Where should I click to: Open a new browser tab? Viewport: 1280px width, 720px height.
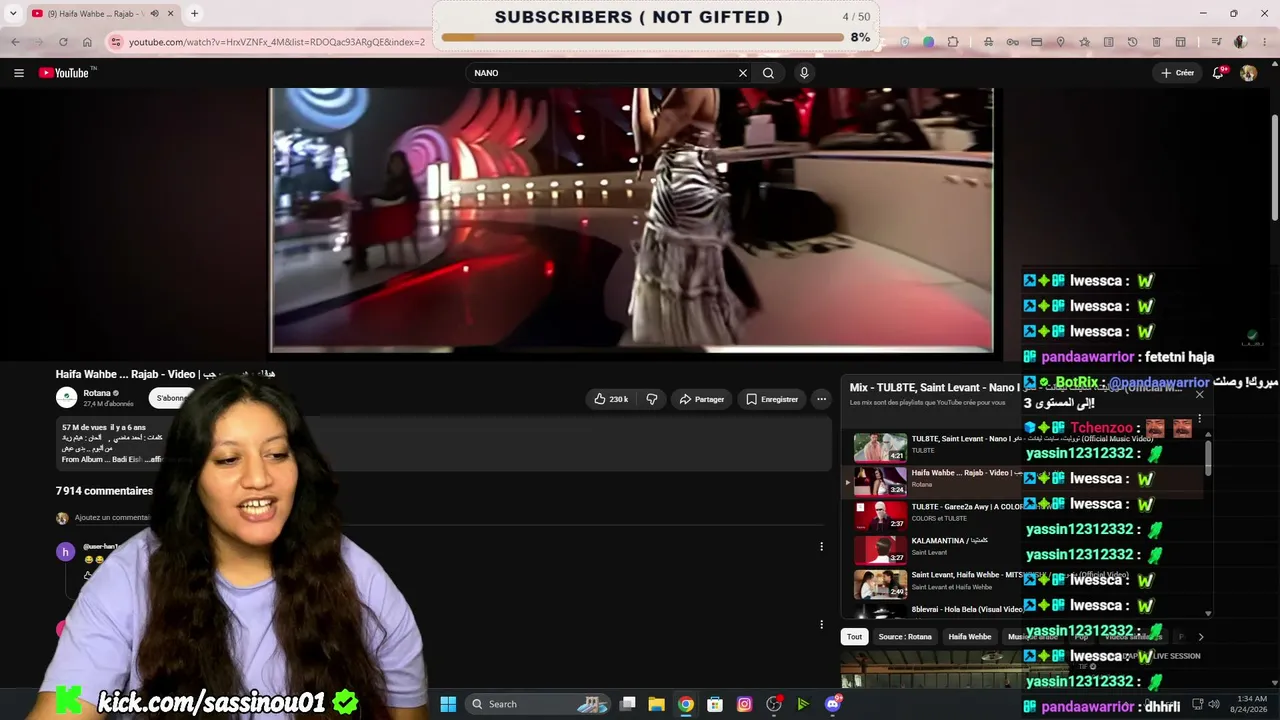194,14
